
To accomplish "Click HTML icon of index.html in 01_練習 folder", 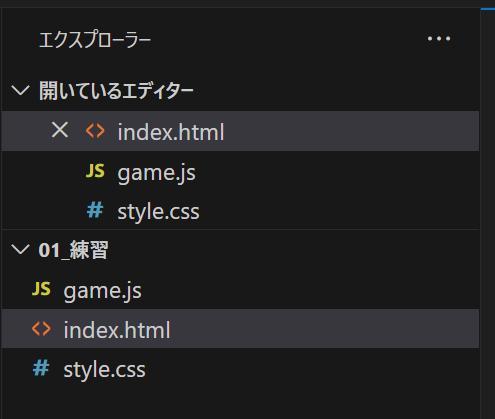I will tap(41, 328).
